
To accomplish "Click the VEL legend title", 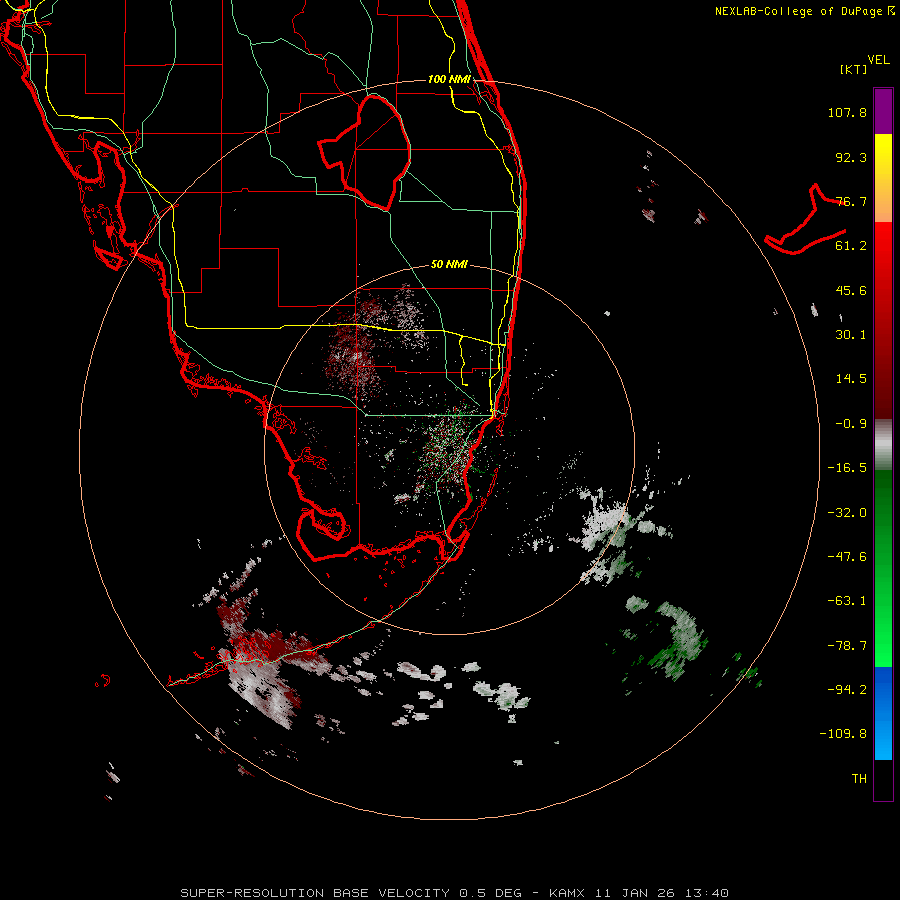I will (878, 59).
